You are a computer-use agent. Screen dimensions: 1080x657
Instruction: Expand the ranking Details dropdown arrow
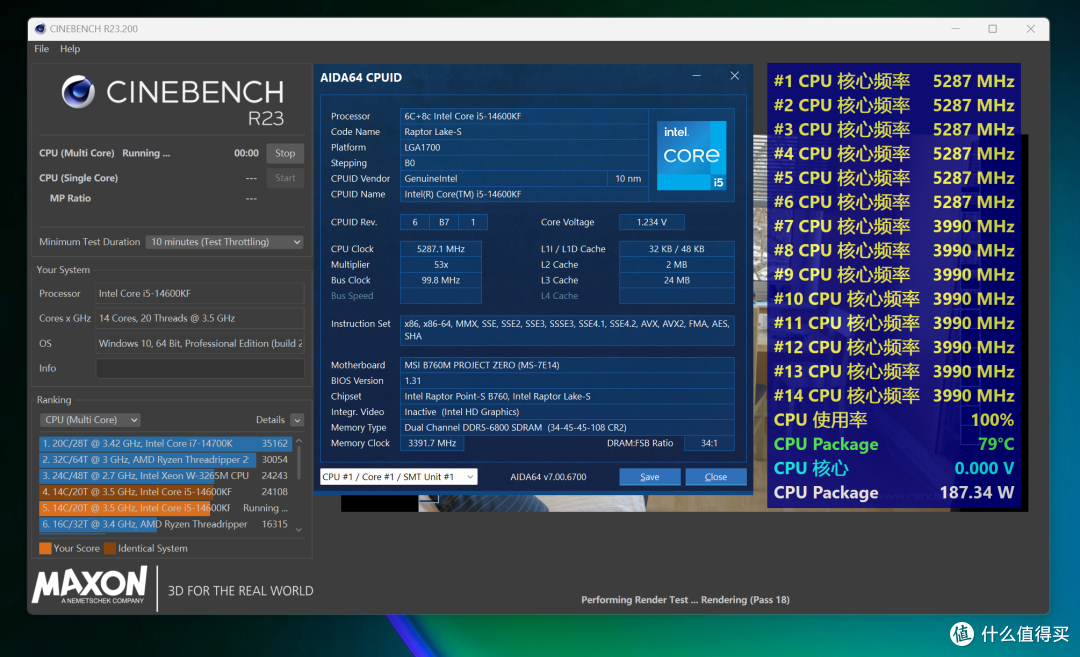[297, 420]
